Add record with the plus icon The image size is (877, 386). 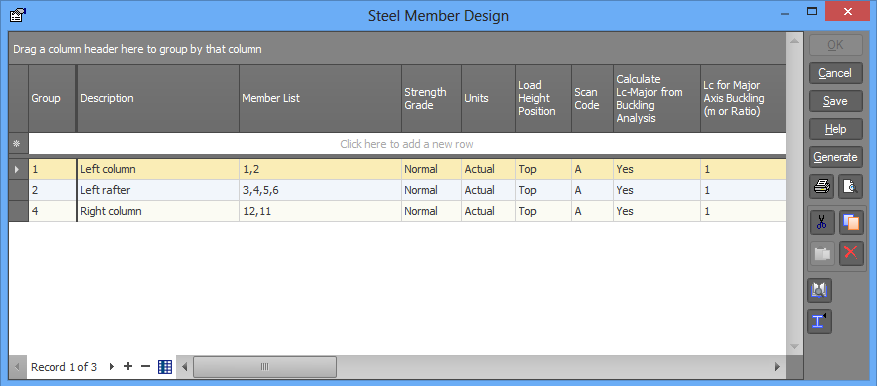[x=128, y=366]
